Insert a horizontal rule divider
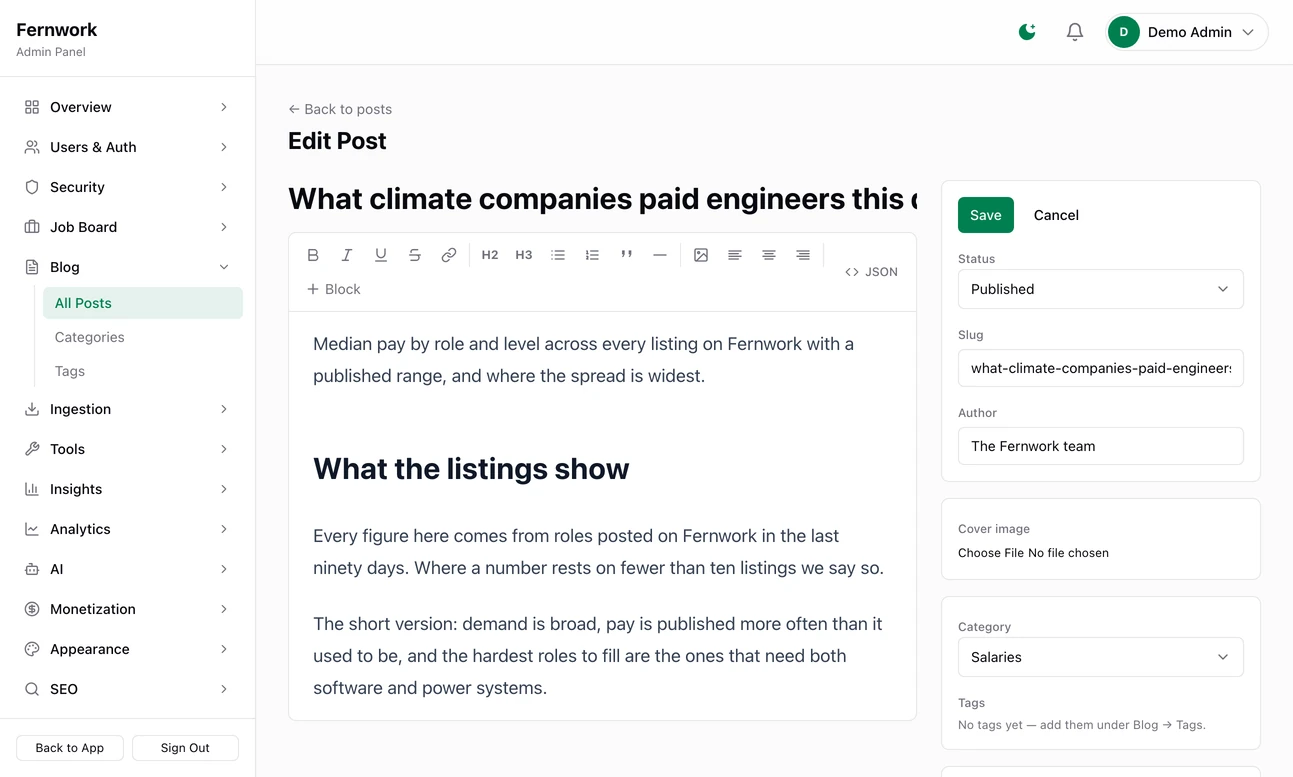The width and height of the screenshot is (1293, 777). [x=660, y=255]
